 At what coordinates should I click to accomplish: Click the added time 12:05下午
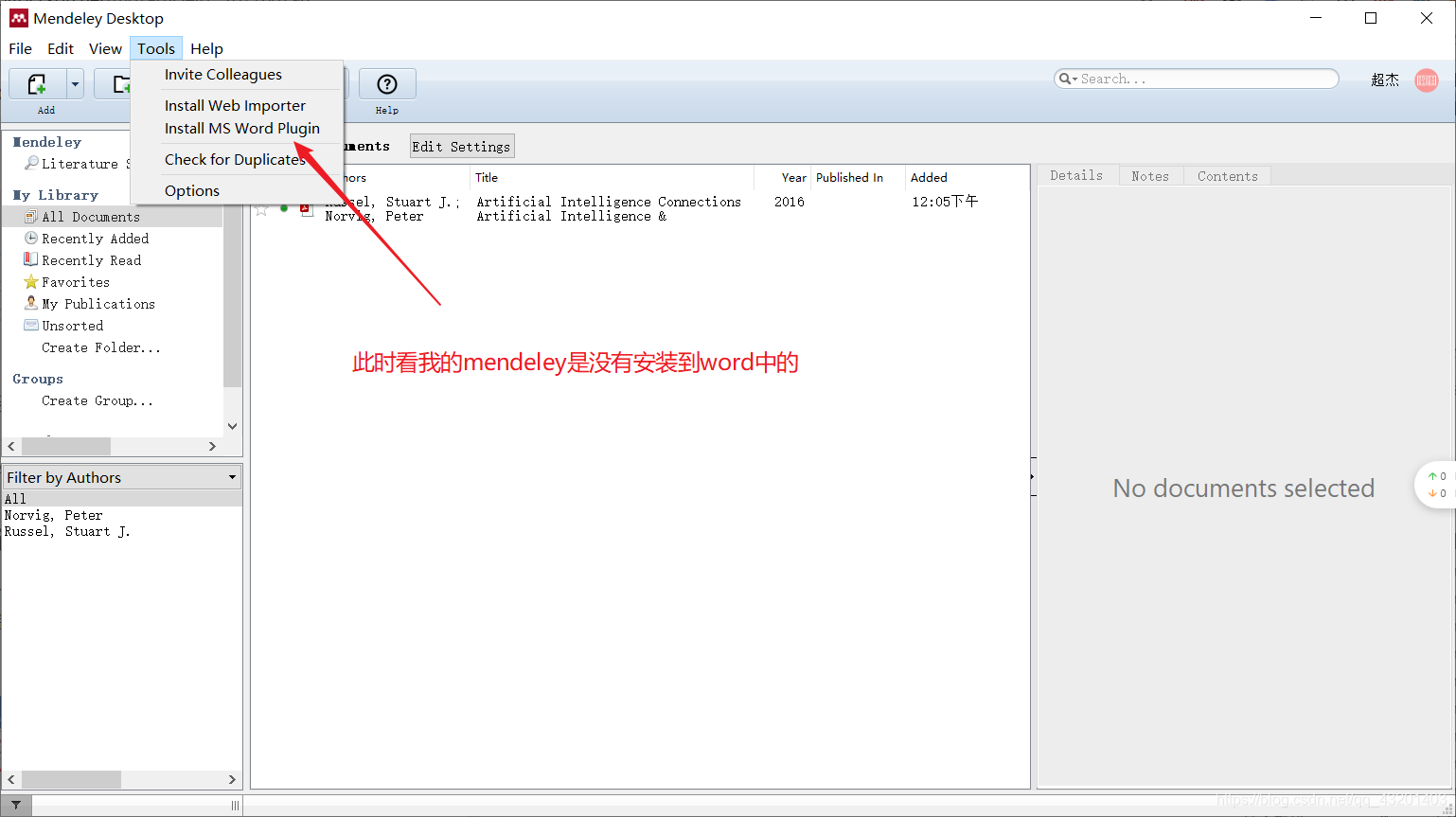click(x=945, y=202)
